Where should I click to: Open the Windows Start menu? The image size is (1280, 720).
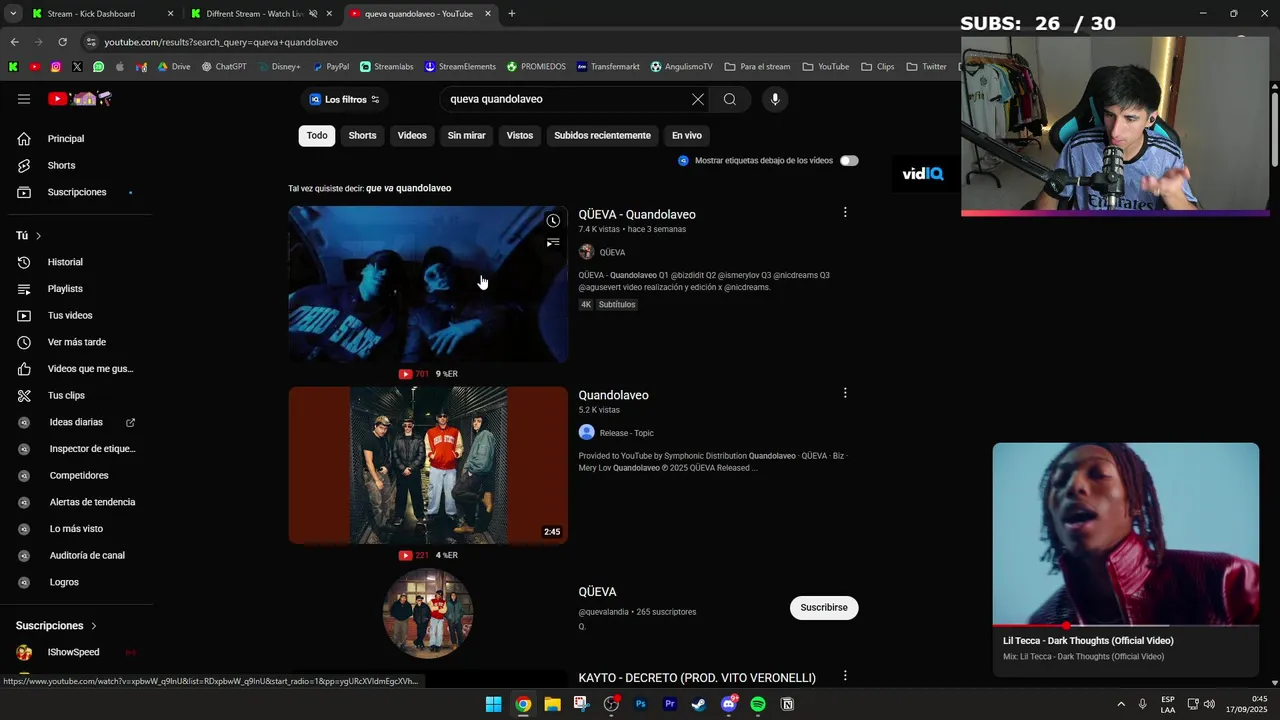493,704
